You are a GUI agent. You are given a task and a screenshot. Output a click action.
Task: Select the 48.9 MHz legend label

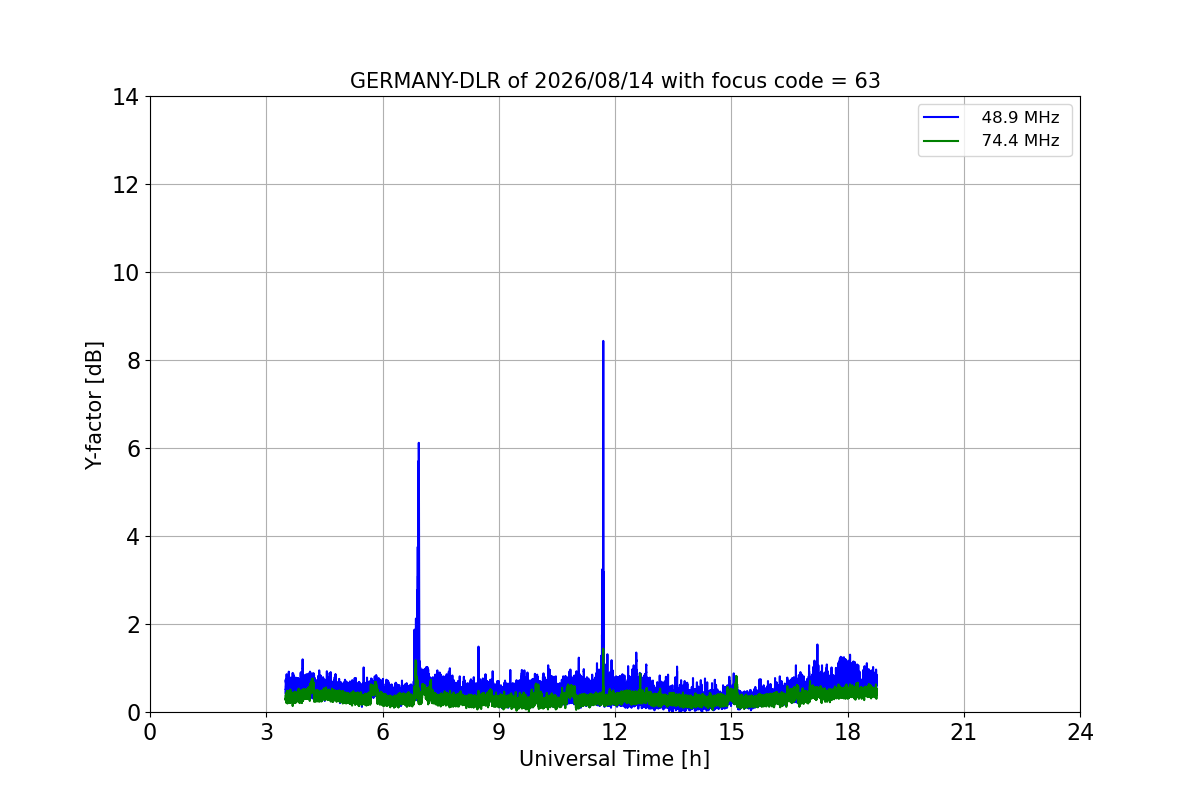pos(1020,118)
